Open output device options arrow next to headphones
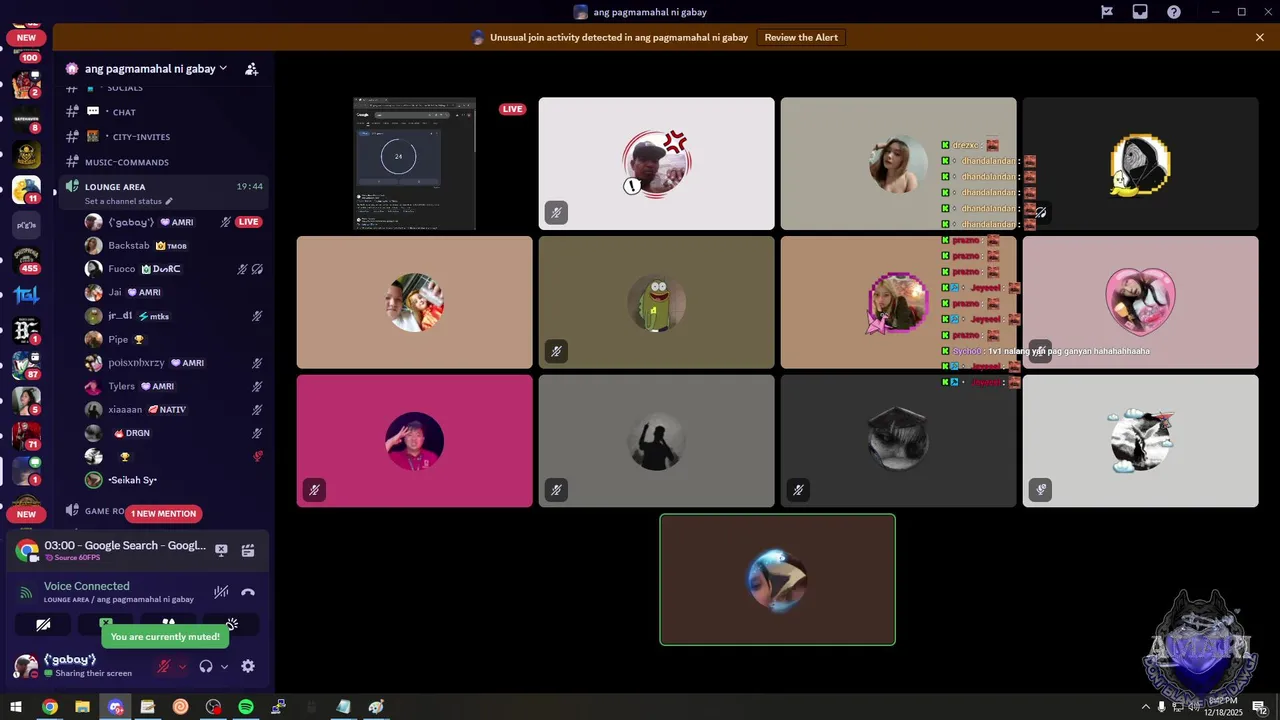The height and width of the screenshot is (720, 1280). click(x=224, y=666)
